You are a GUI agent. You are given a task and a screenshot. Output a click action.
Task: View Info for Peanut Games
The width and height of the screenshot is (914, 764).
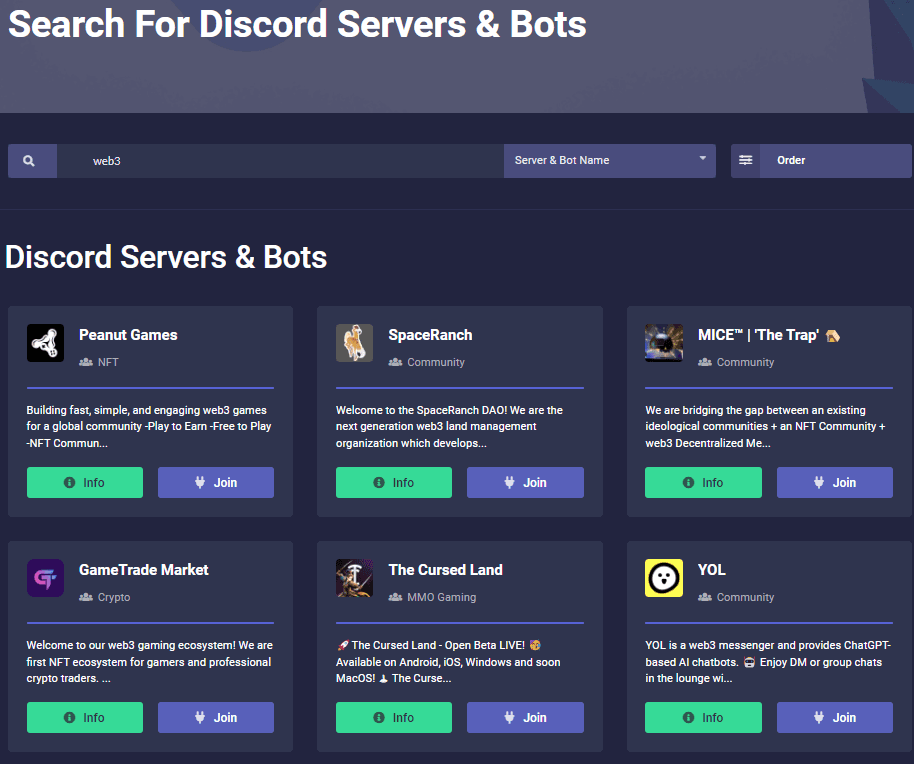click(x=85, y=483)
